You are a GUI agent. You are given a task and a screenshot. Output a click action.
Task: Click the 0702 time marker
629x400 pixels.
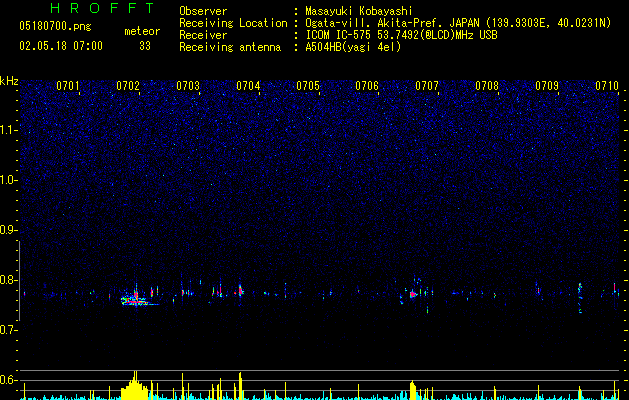[128, 86]
